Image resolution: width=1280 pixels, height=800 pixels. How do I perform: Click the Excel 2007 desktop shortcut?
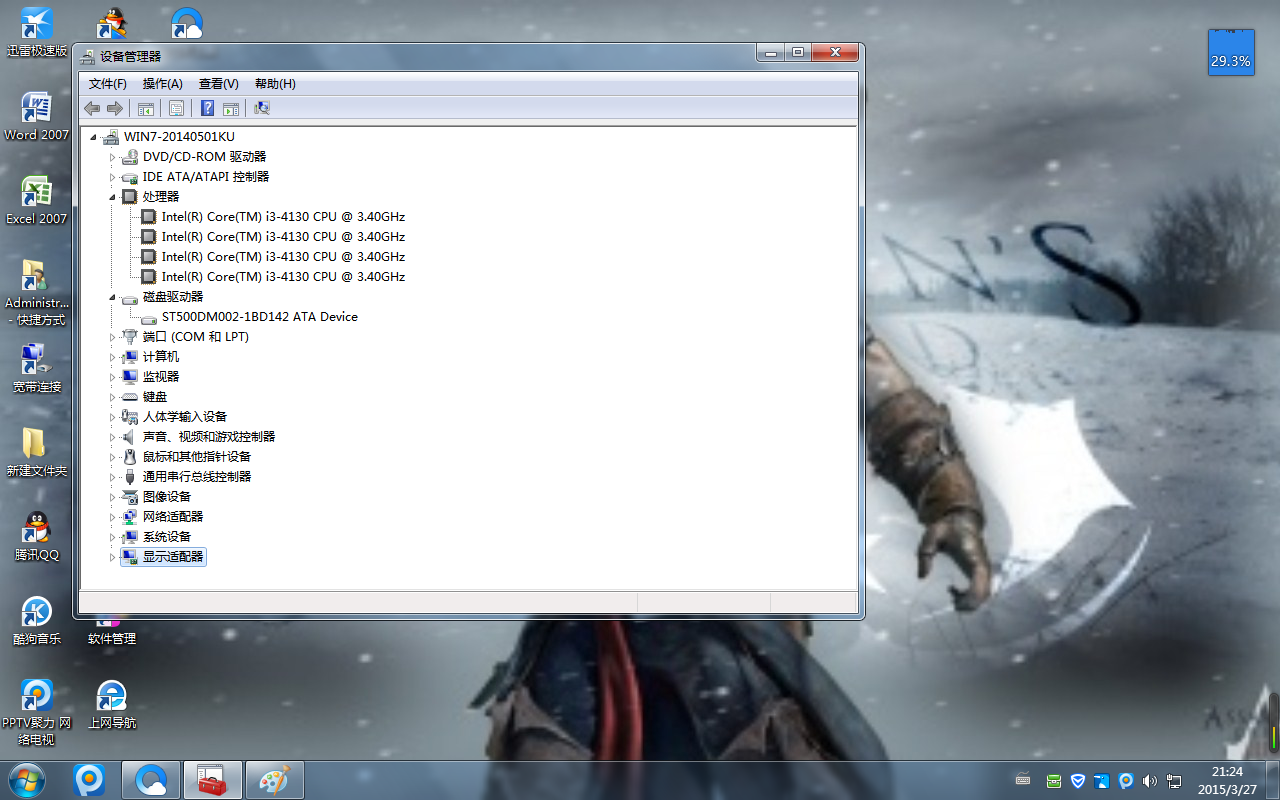pos(37,200)
